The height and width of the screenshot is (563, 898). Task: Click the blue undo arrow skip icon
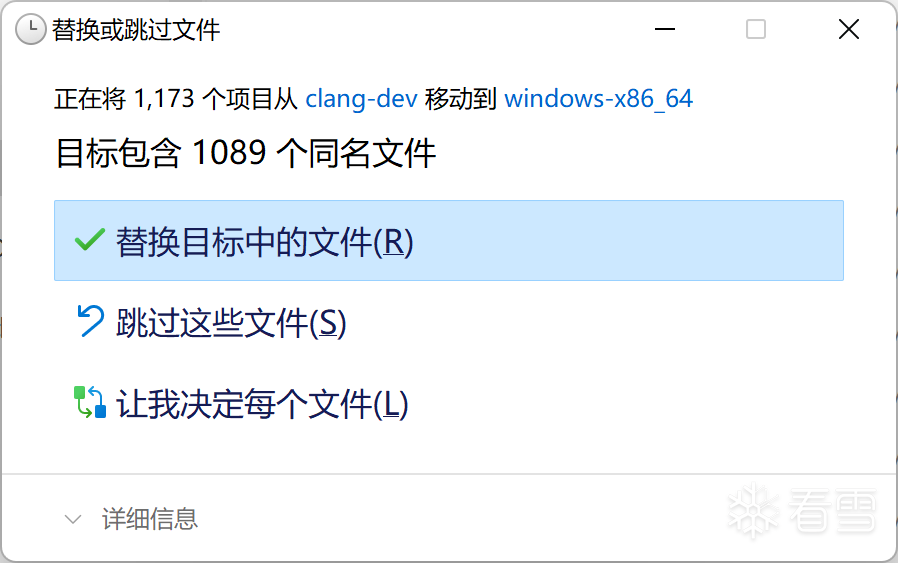(90, 321)
